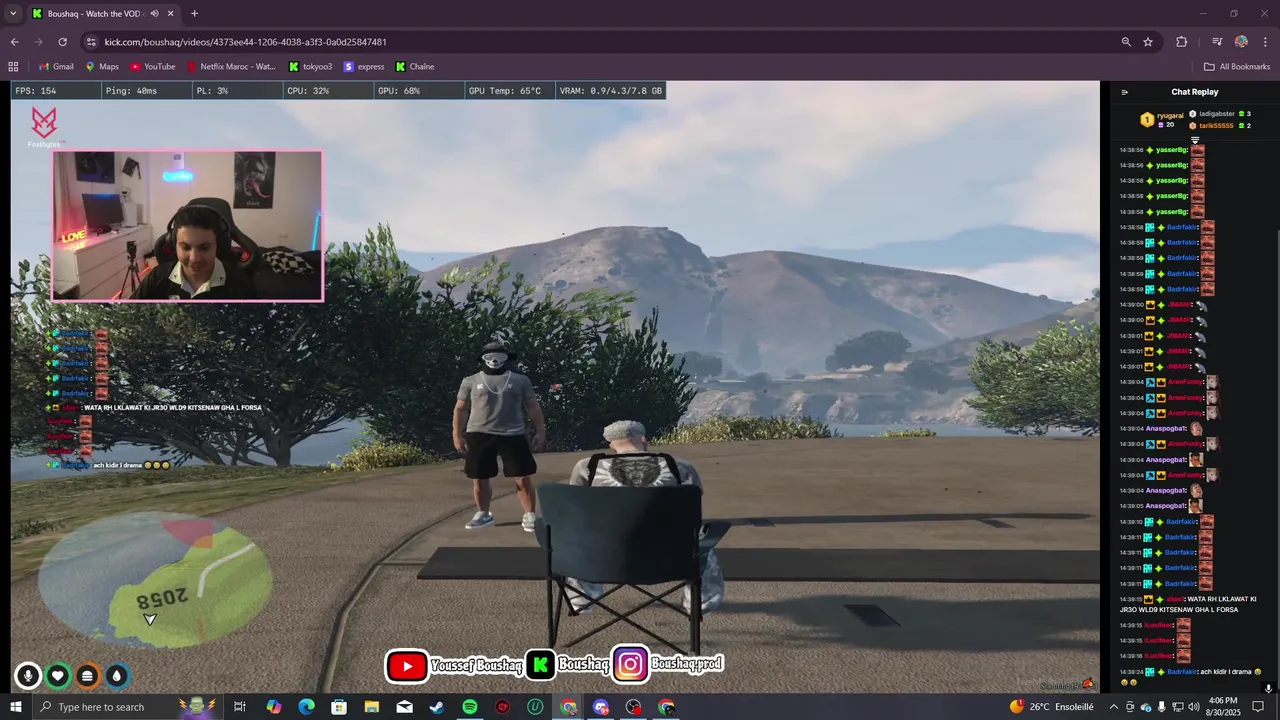Go back to the previous page

(14, 42)
